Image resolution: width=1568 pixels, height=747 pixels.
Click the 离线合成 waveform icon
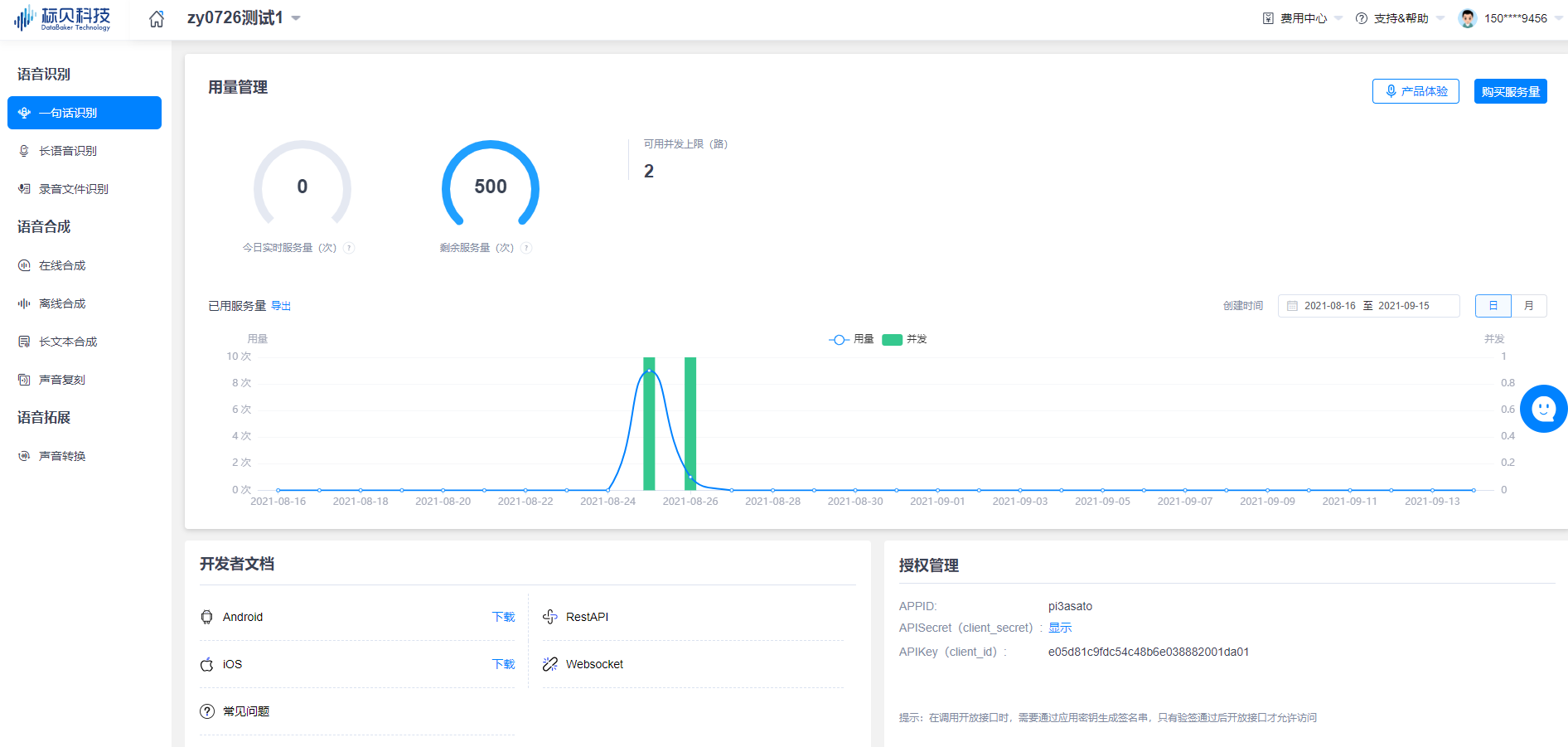(24, 303)
